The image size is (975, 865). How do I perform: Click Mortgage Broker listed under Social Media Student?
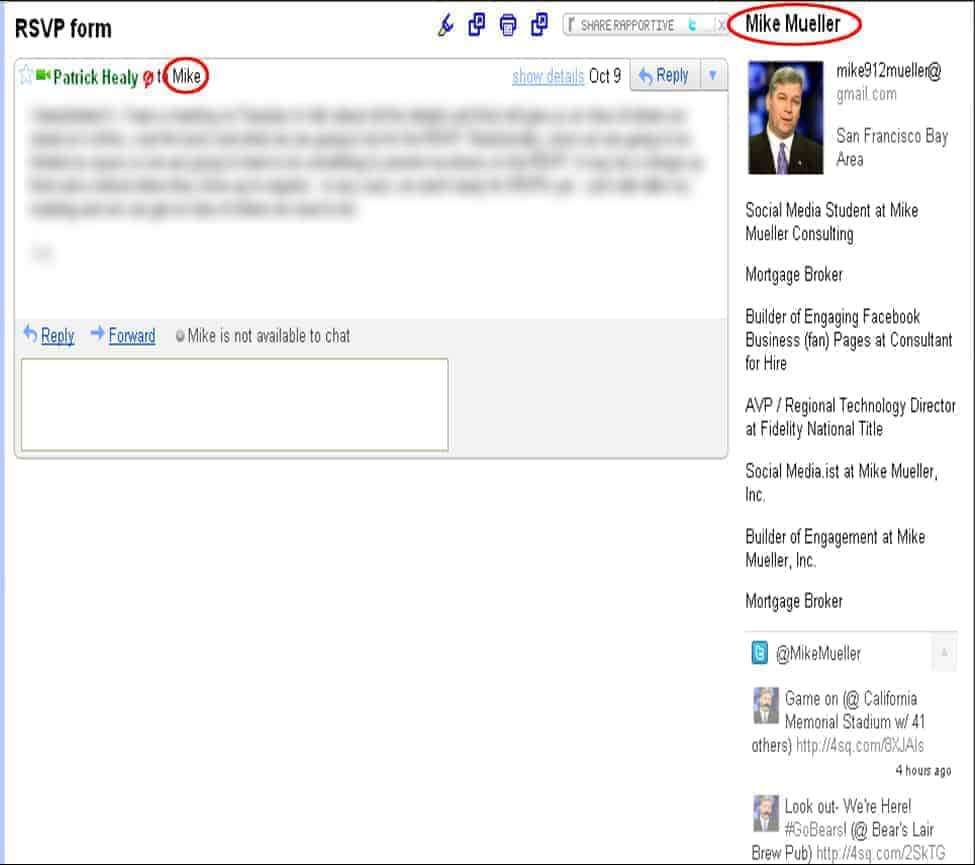click(793, 275)
